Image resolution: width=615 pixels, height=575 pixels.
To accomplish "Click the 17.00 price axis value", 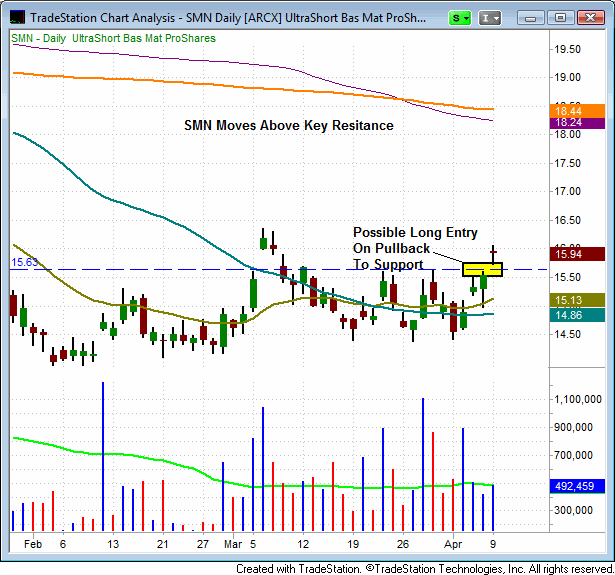I will coord(567,191).
